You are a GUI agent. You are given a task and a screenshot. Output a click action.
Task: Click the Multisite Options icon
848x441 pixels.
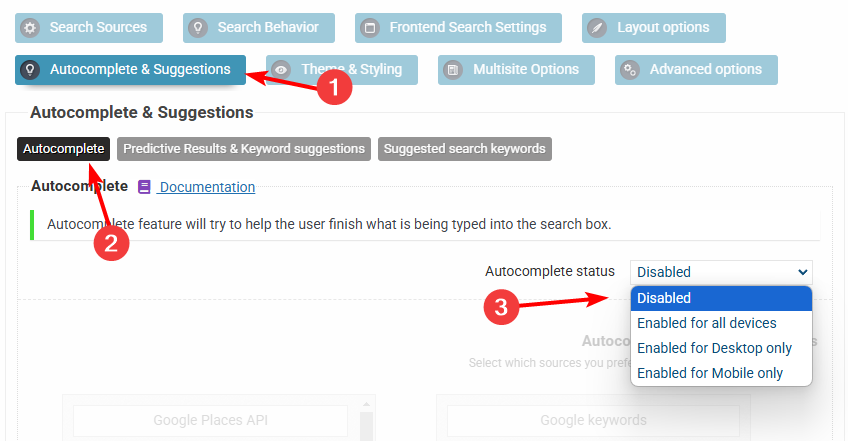pos(453,70)
